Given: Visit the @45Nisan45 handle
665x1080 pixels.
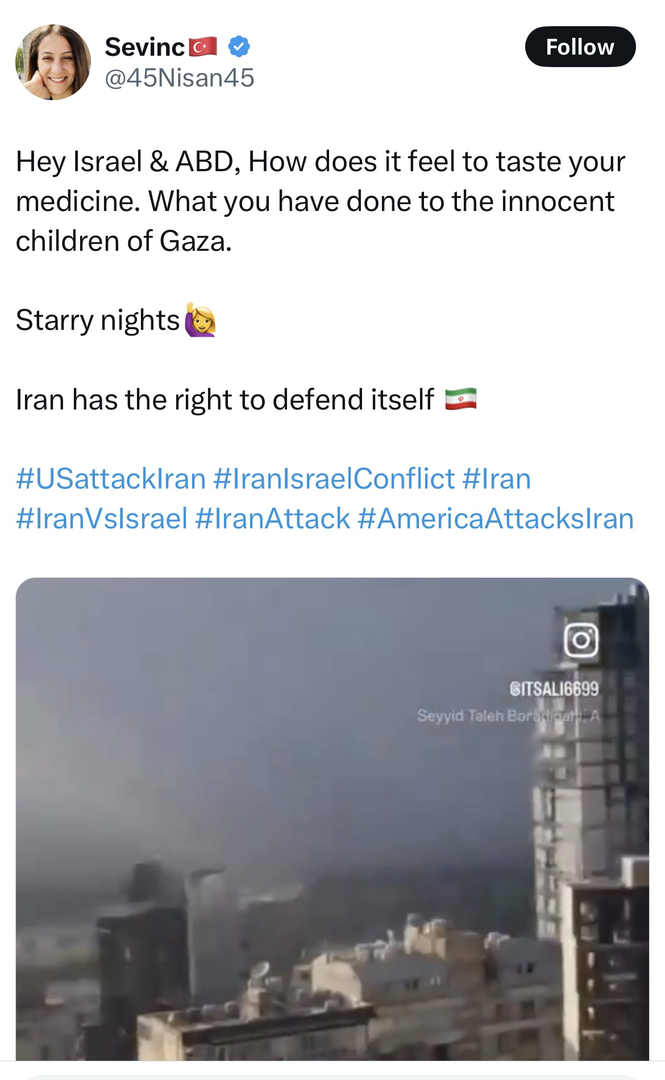Looking at the screenshot, I should pos(180,78).
